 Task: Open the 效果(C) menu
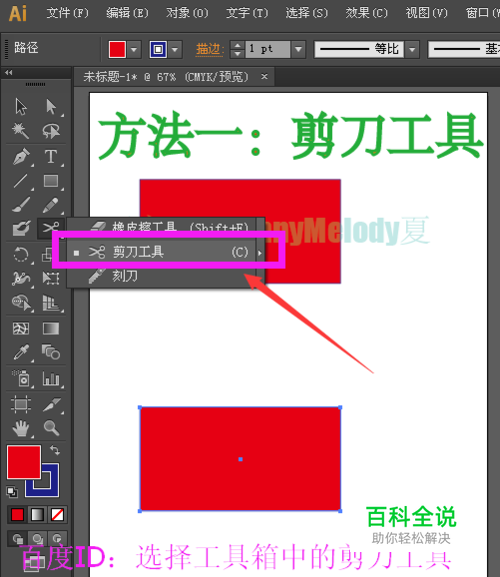click(366, 13)
